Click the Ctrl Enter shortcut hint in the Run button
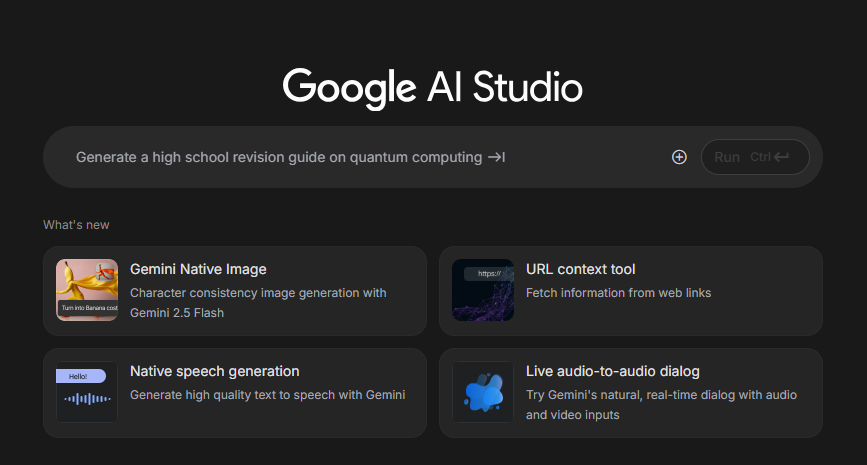The width and height of the screenshot is (867, 465). (x=769, y=157)
